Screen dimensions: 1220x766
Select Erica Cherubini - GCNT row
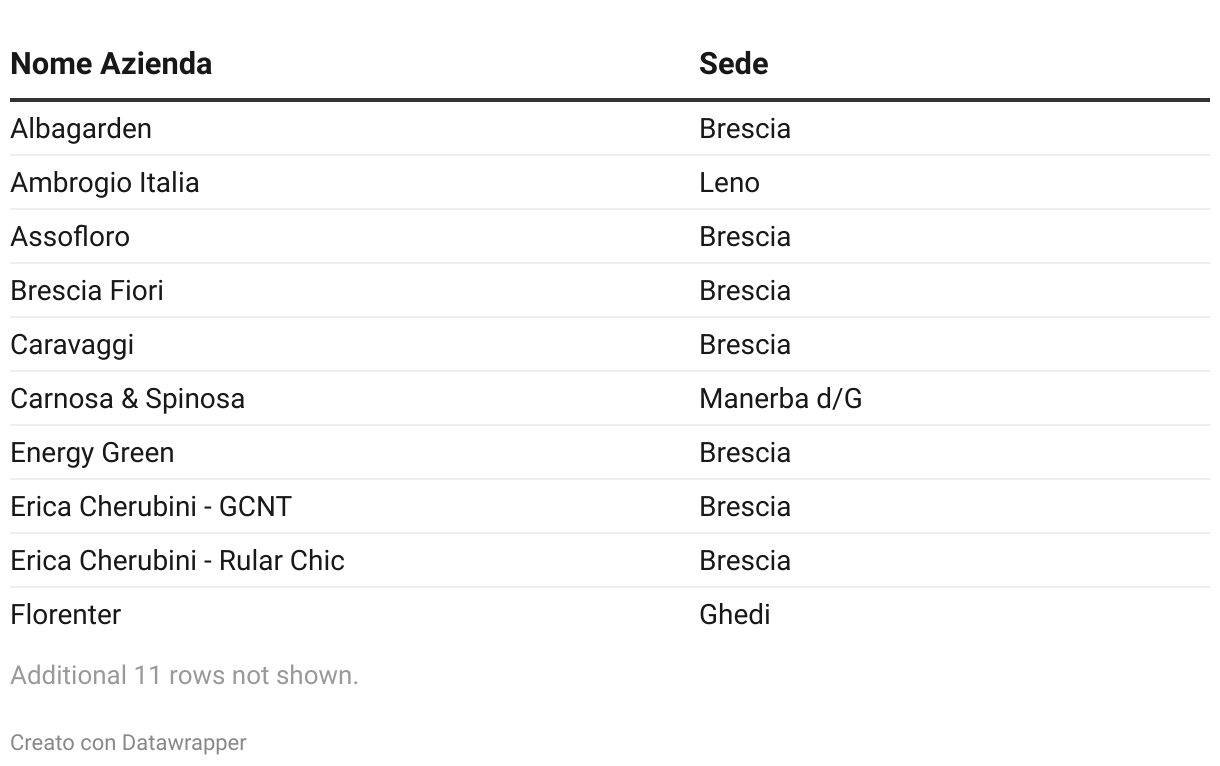pos(610,507)
